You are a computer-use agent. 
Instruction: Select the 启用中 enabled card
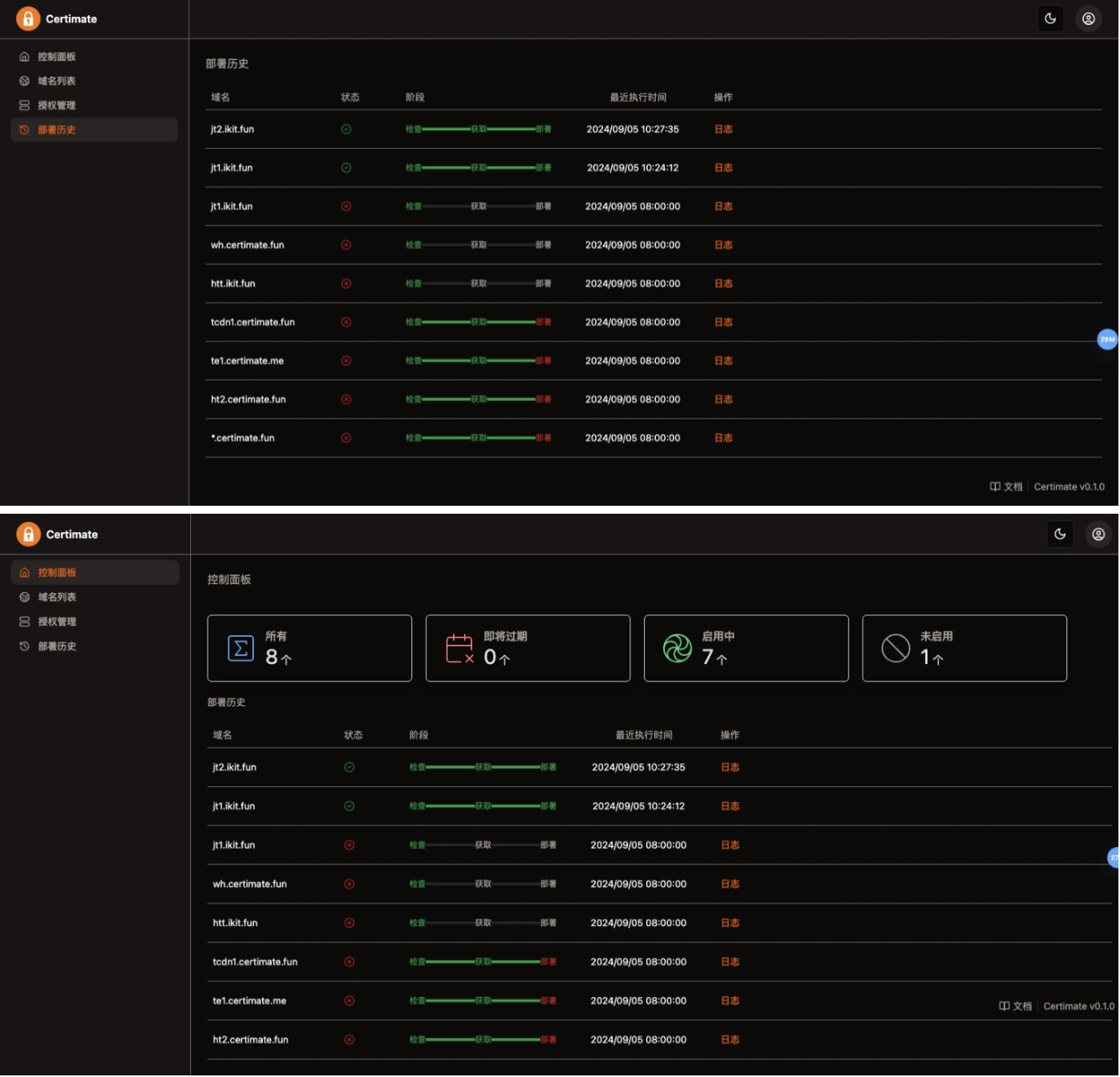coord(746,648)
